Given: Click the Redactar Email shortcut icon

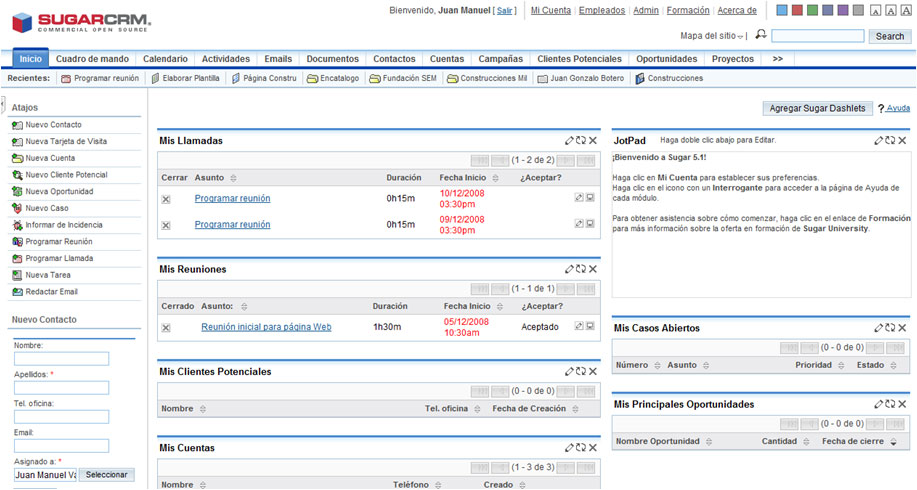Looking at the screenshot, I should coord(16,292).
